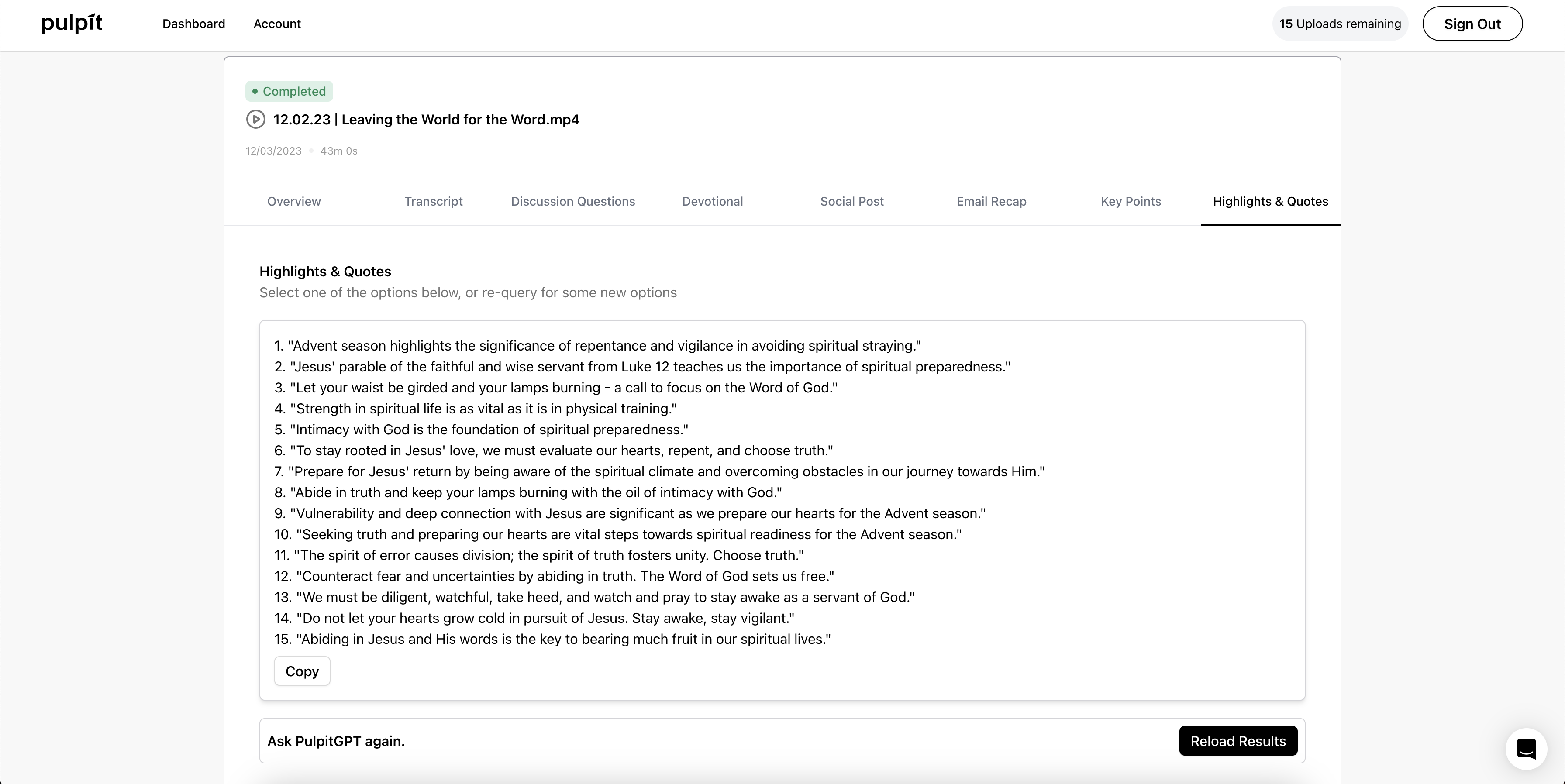Click the play icon beside the sermon title
The width and height of the screenshot is (1565, 784).
point(255,119)
